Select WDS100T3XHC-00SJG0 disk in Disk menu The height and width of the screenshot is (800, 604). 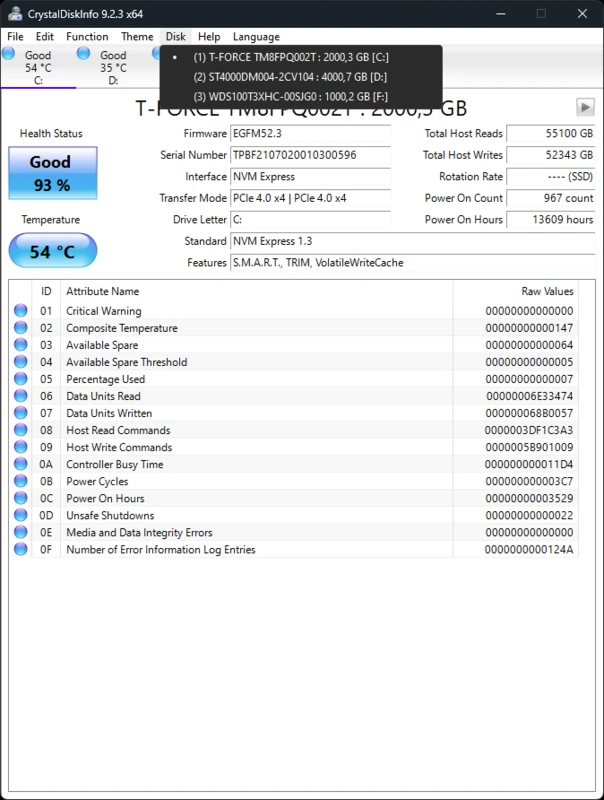point(301,96)
